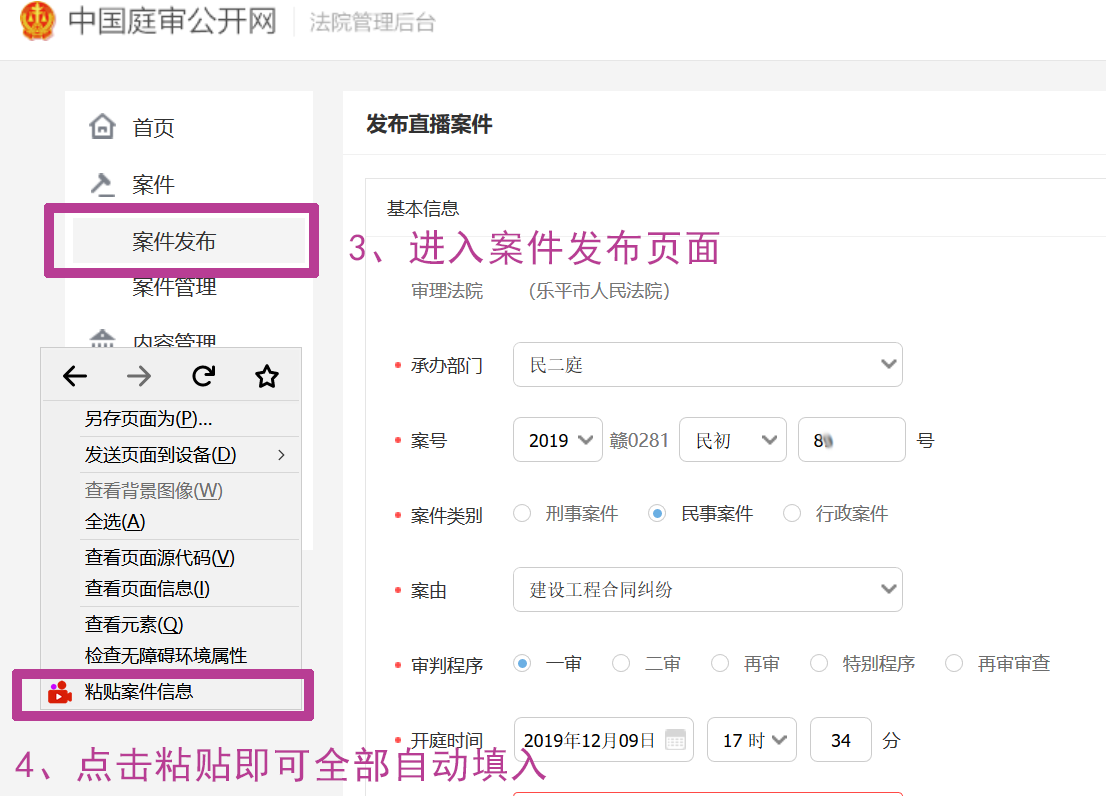Click the reload icon in context menu
Viewport: 1106px width, 796px height.
point(203,376)
